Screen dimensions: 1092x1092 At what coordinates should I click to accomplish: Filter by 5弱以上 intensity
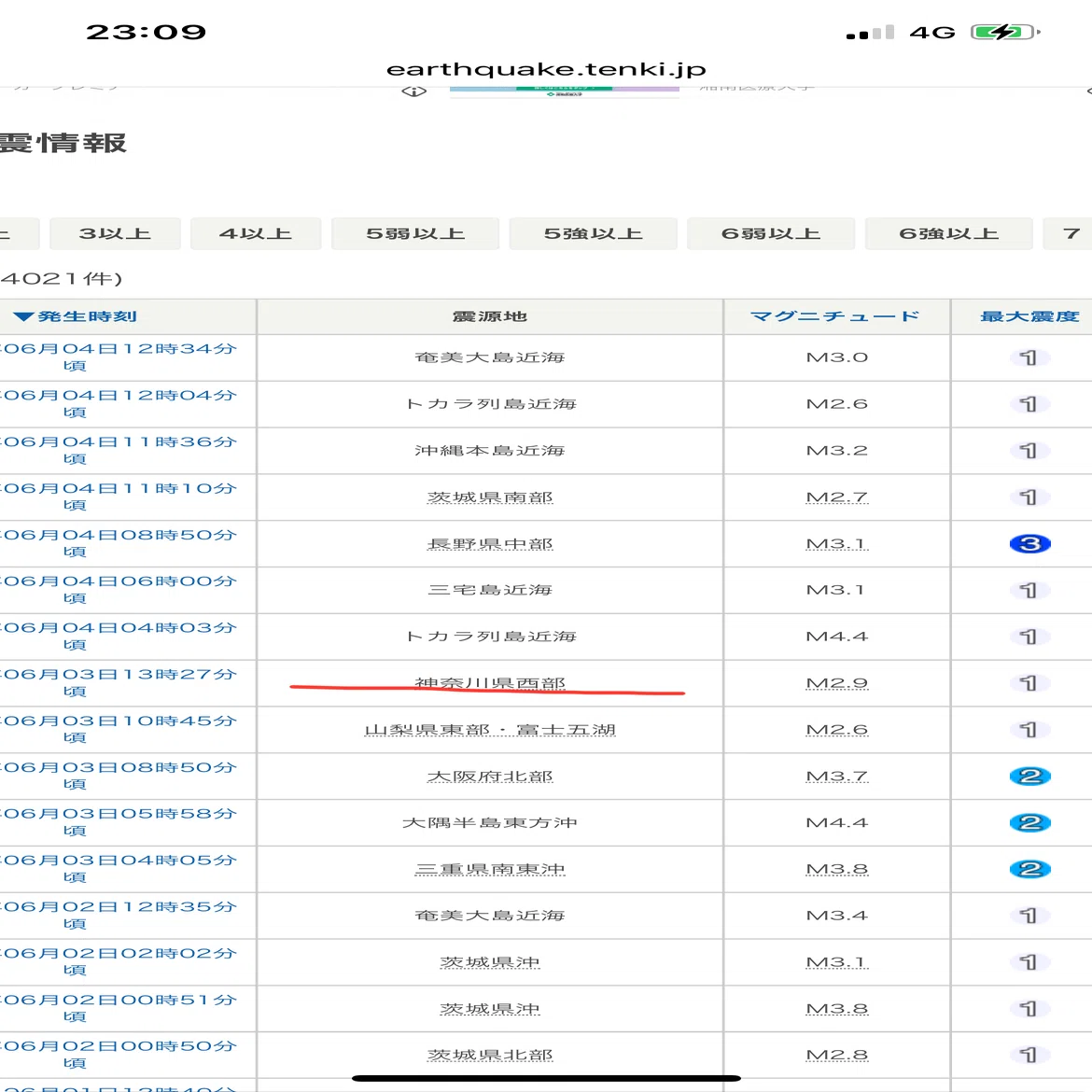coord(415,233)
